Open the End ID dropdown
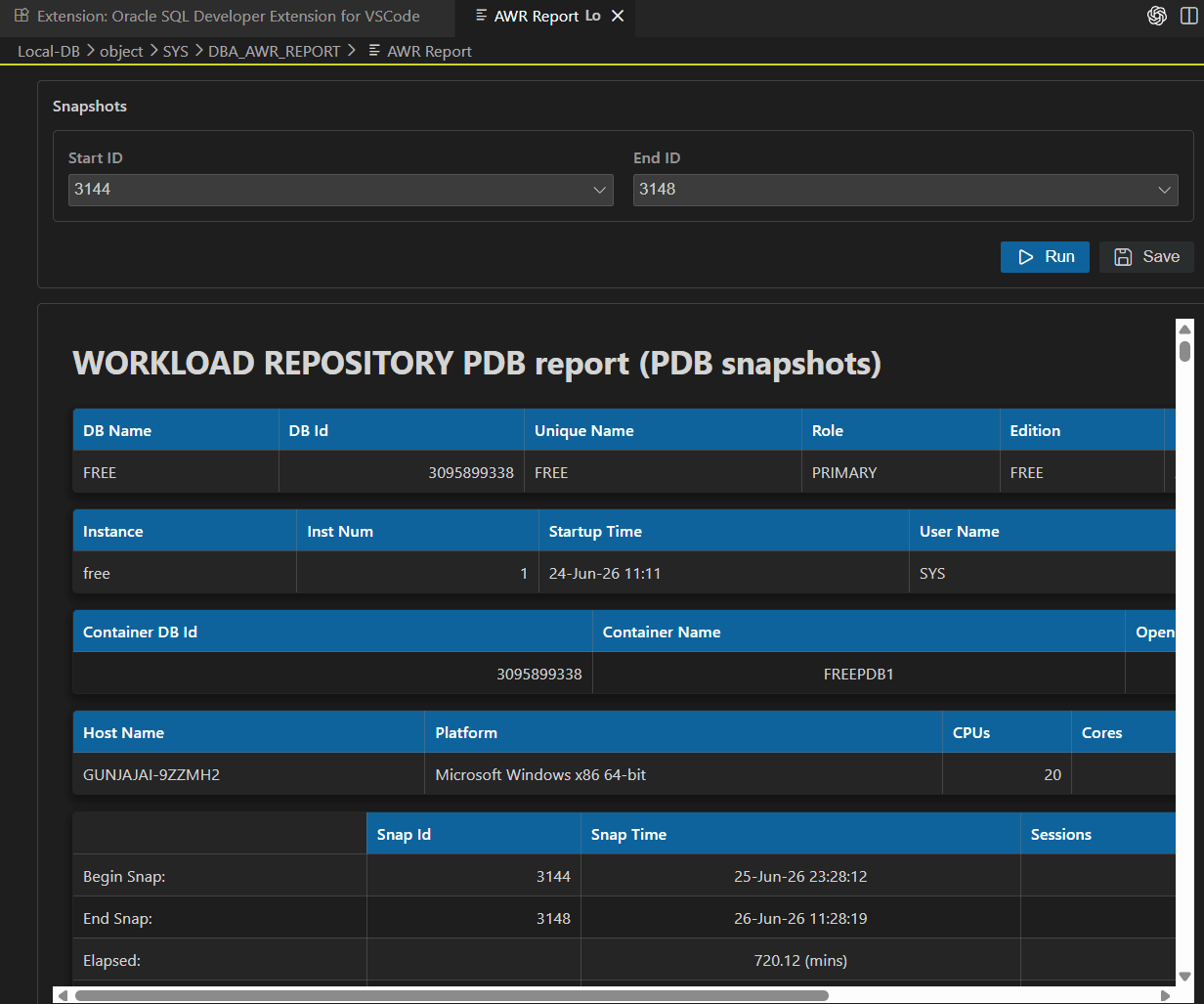1204x1004 pixels. (x=906, y=190)
